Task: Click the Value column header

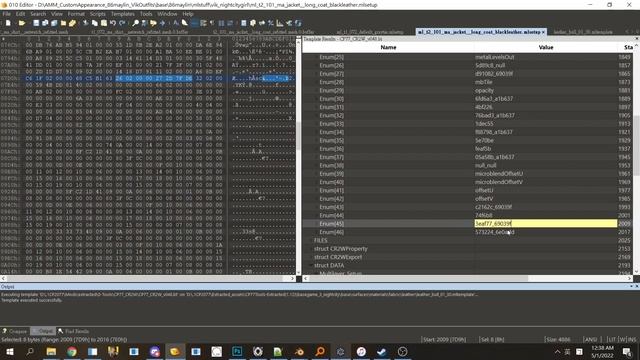Action: (x=546, y=47)
